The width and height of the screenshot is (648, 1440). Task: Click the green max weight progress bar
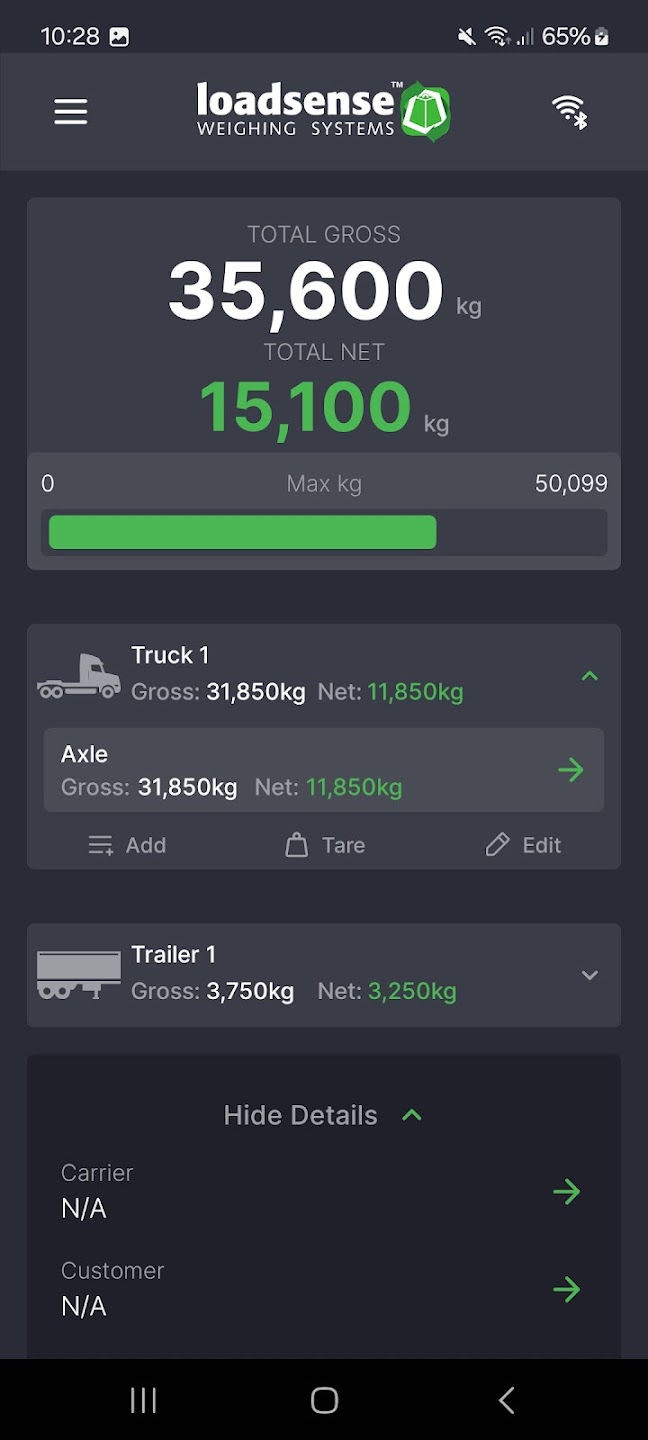(242, 532)
